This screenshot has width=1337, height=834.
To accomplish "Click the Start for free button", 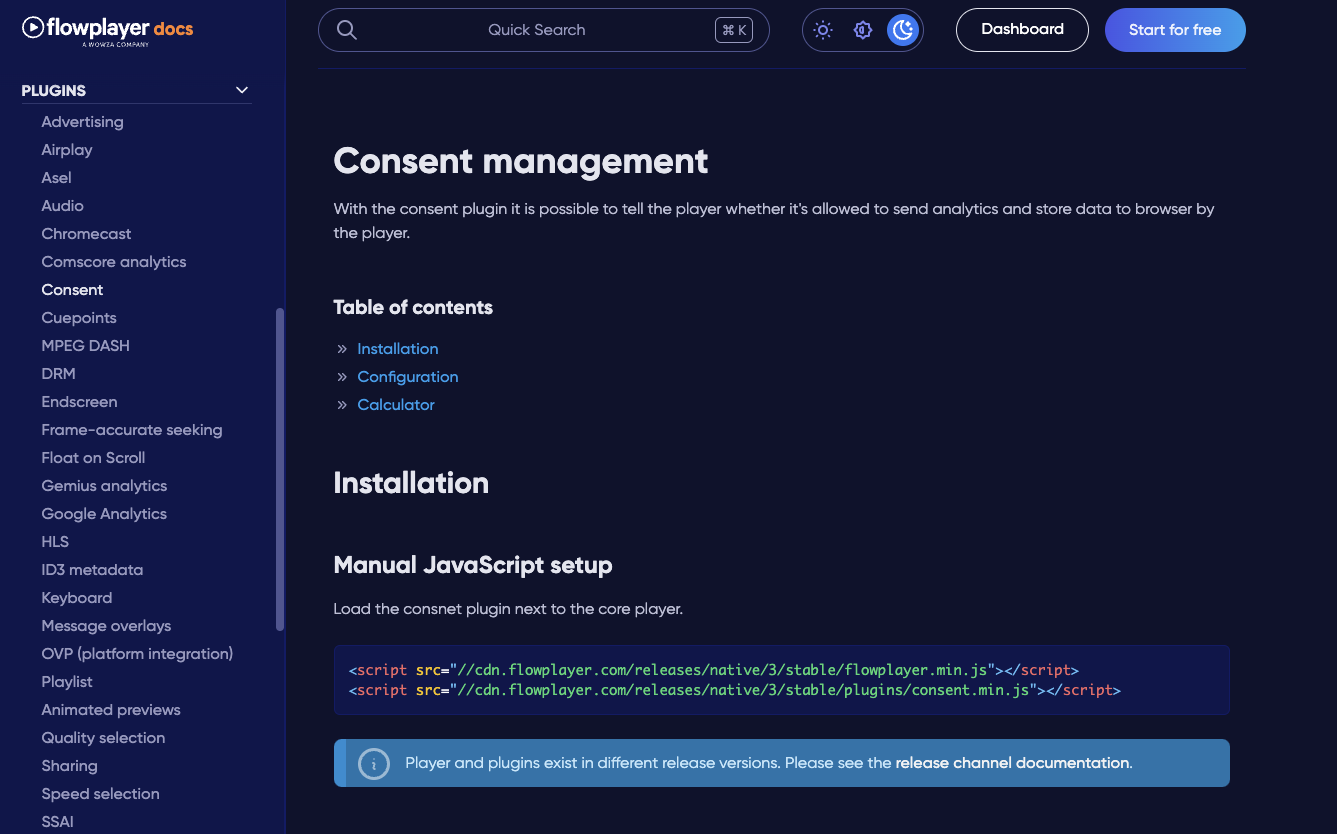I will pos(1175,30).
